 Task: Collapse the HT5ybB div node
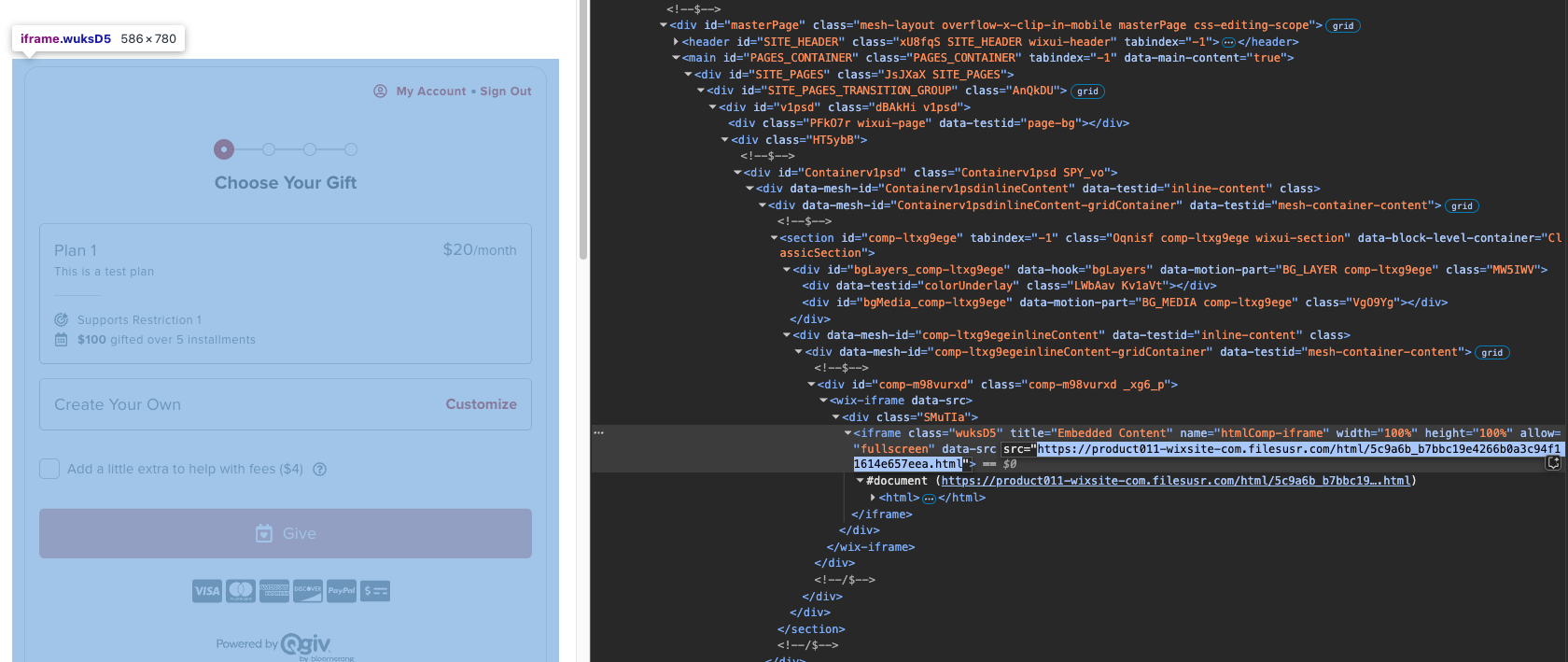725,140
